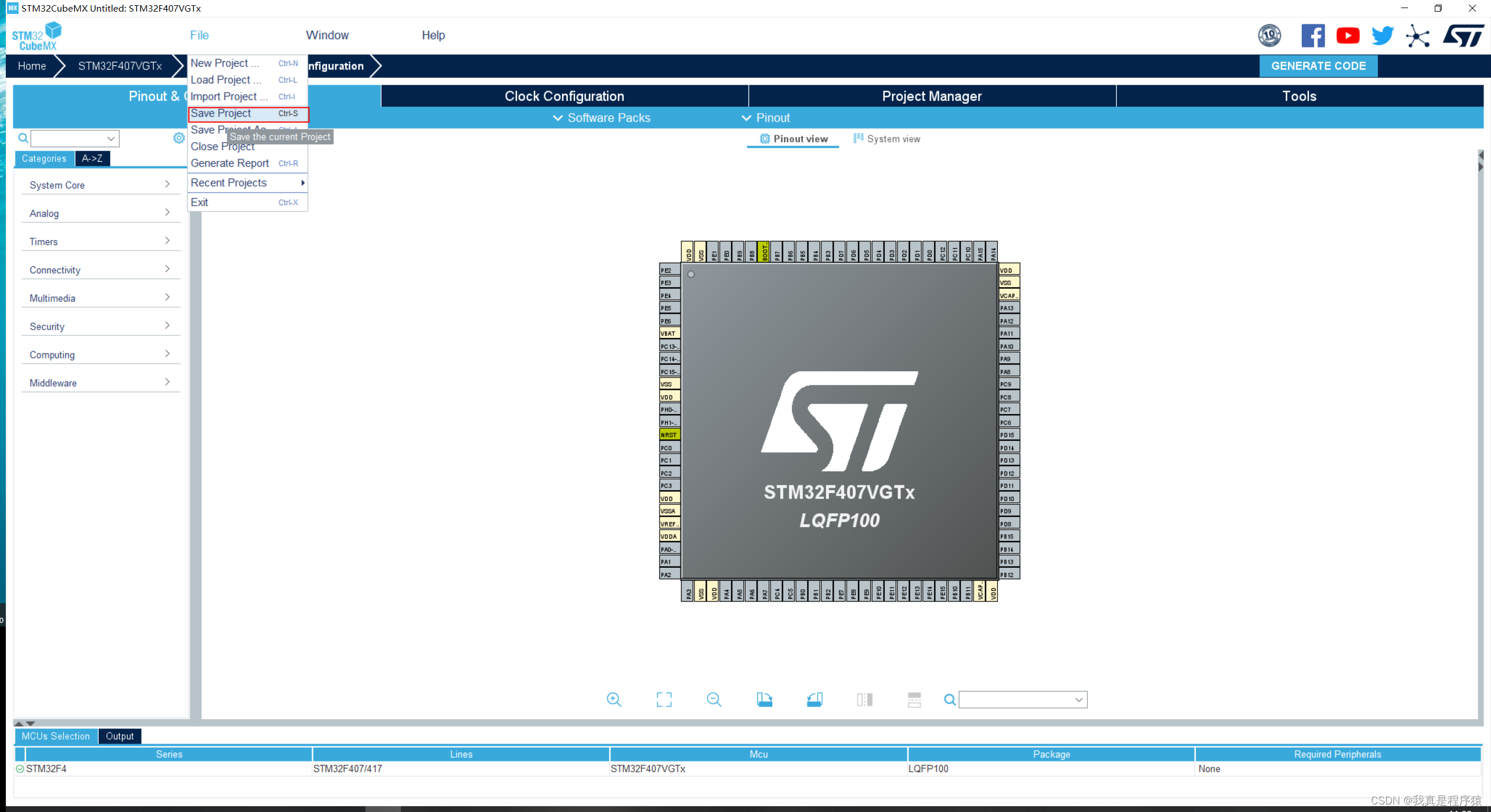This screenshot has height=812, width=1491.
Task: Open the Pinout dropdown menu
Action: click(x=766, y=118)
